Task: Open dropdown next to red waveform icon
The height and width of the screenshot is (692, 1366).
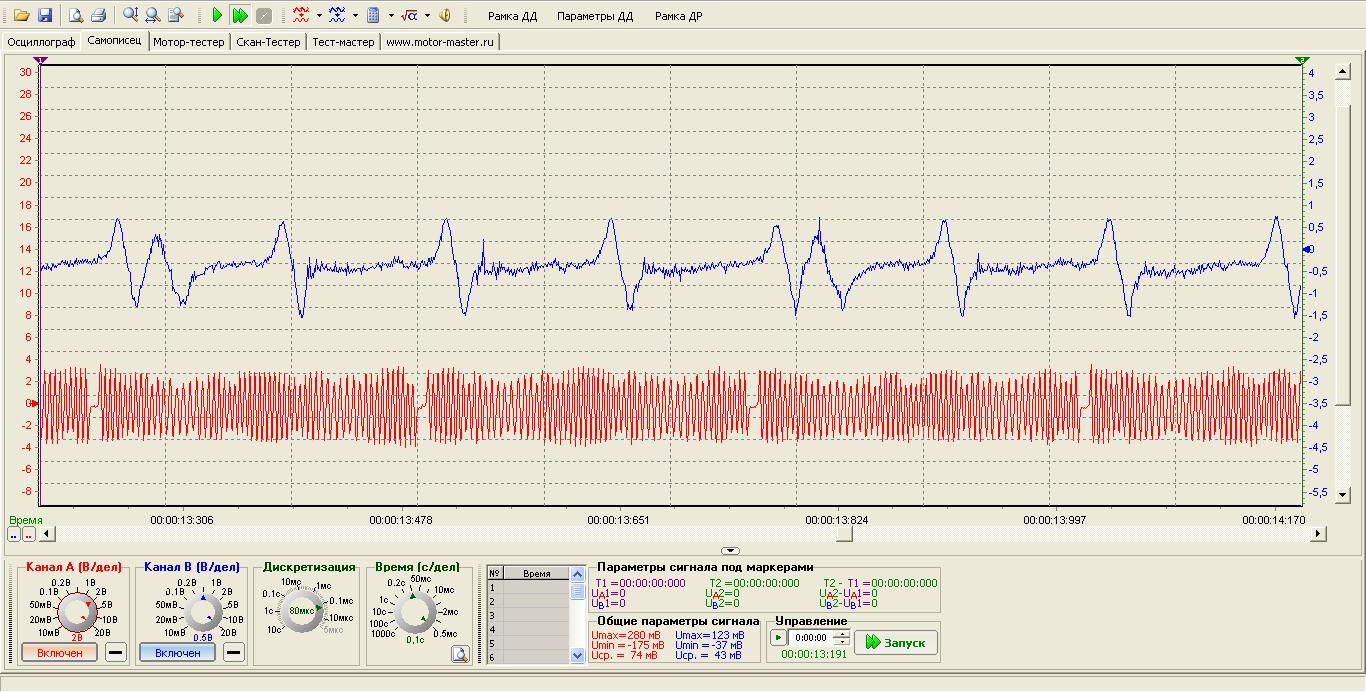Action: click(x=319, y=15)
